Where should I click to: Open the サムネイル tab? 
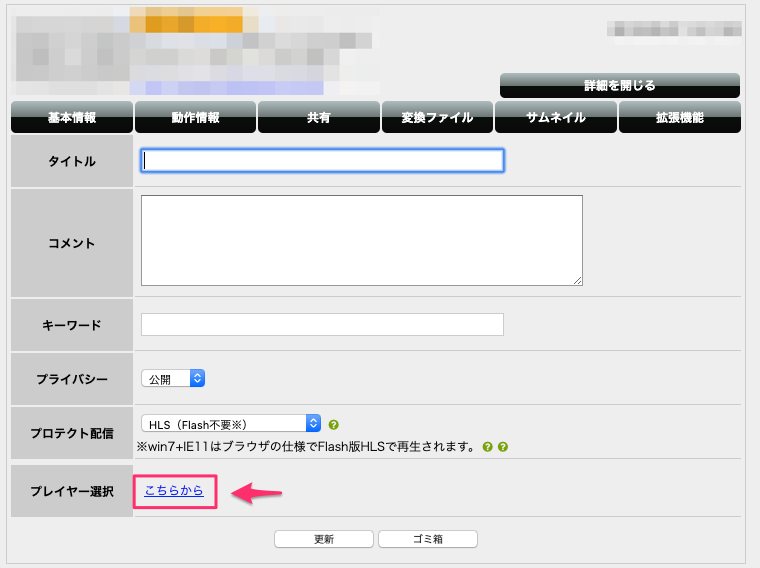pyautogui.click(x=555, y=118)
